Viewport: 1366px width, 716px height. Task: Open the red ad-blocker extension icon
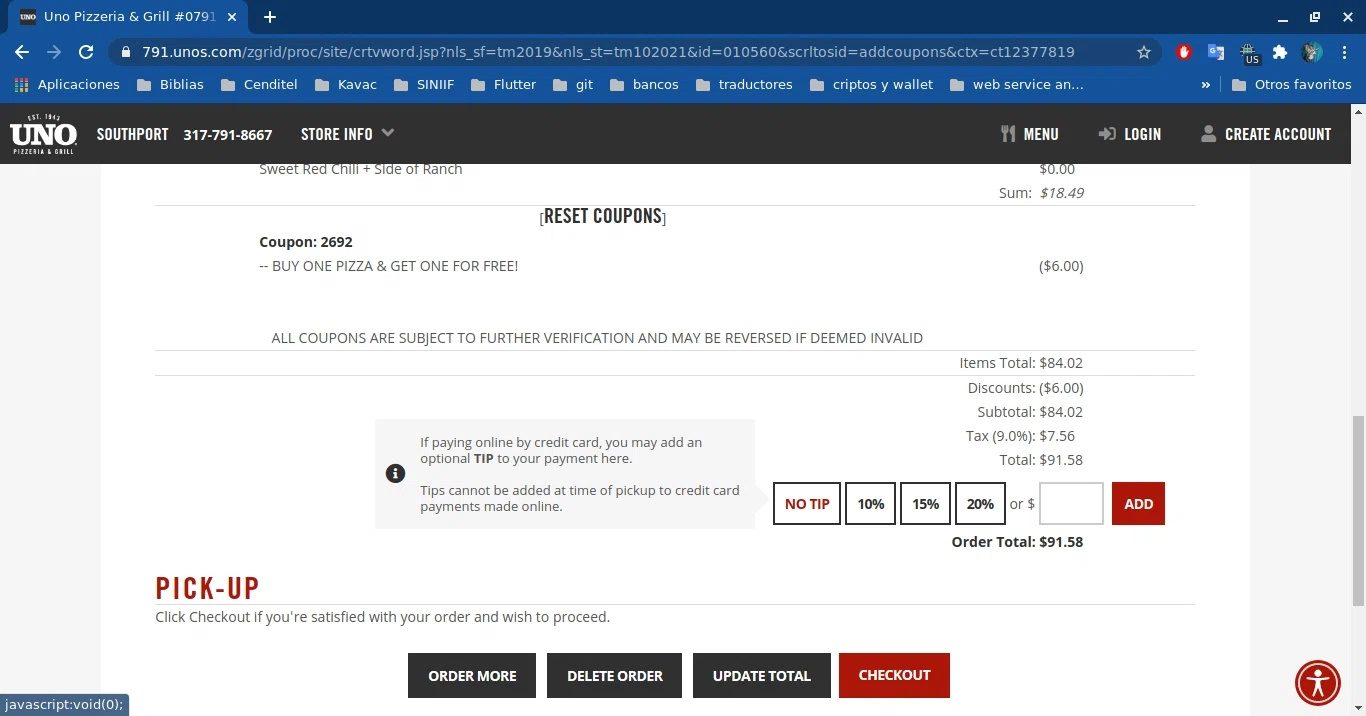pos(1184,52)
